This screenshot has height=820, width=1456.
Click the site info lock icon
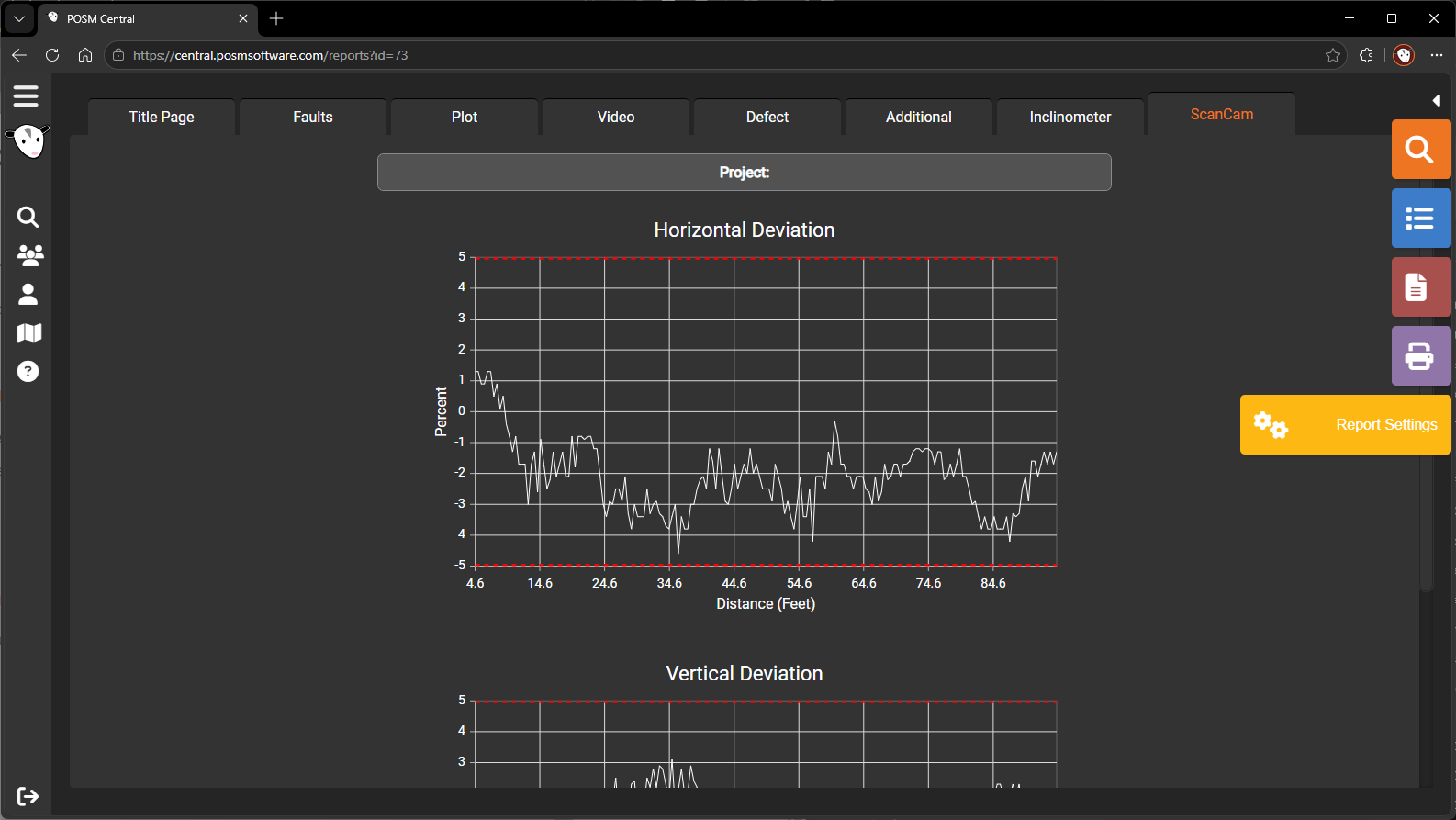tap(118, 55)
